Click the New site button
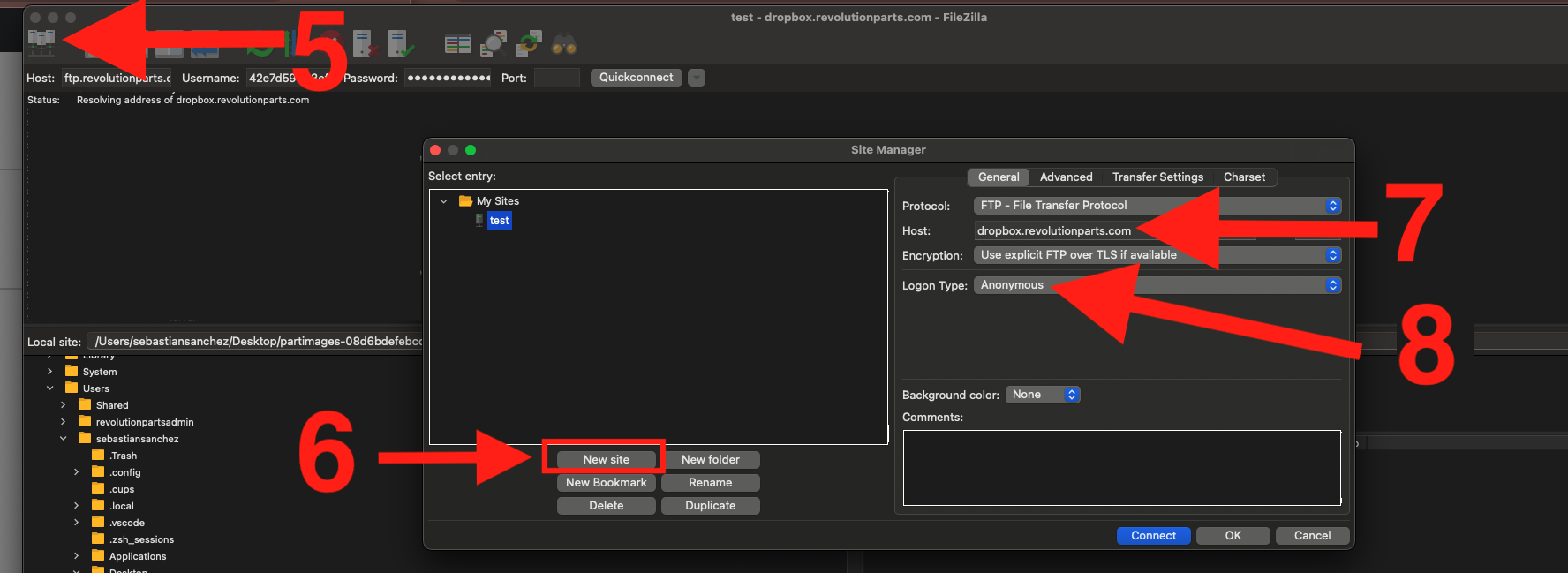Viewport: 1568px width, 573px height. [x=607, y=460]
